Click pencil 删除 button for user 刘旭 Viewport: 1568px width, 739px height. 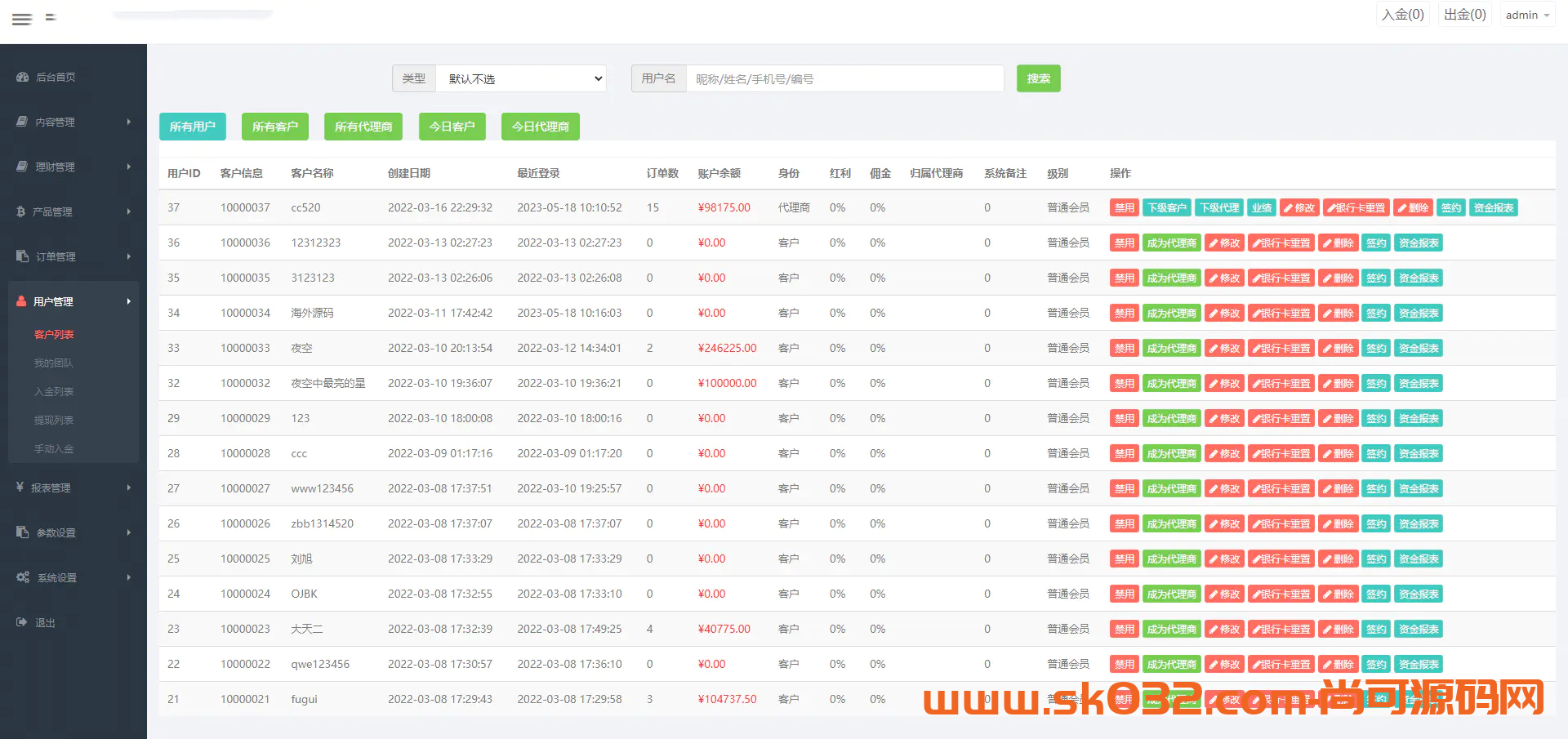pos(1339,559)
